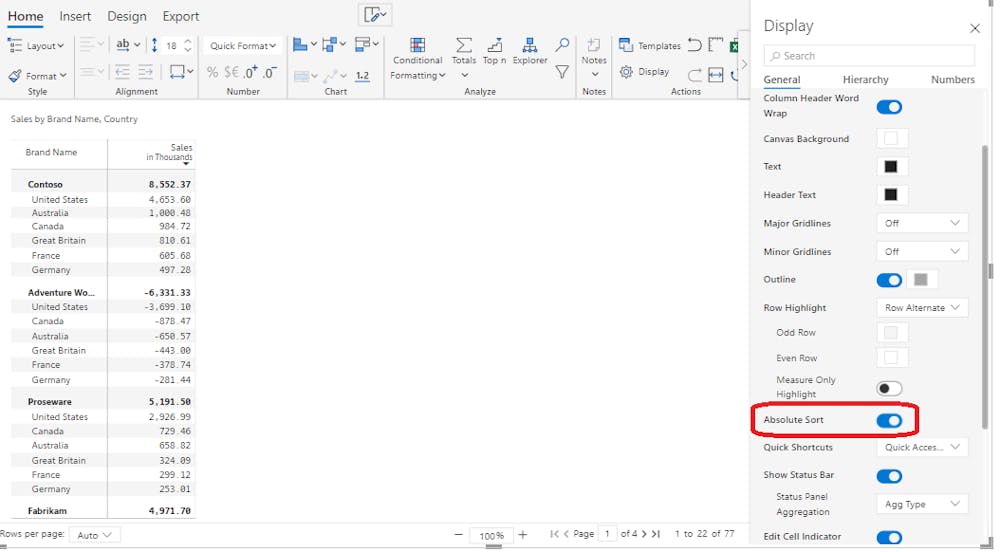Image resolution: width=1000 pixels, height=552 pixels.
Task: Jump to last page button
Action: pos(656,534)
